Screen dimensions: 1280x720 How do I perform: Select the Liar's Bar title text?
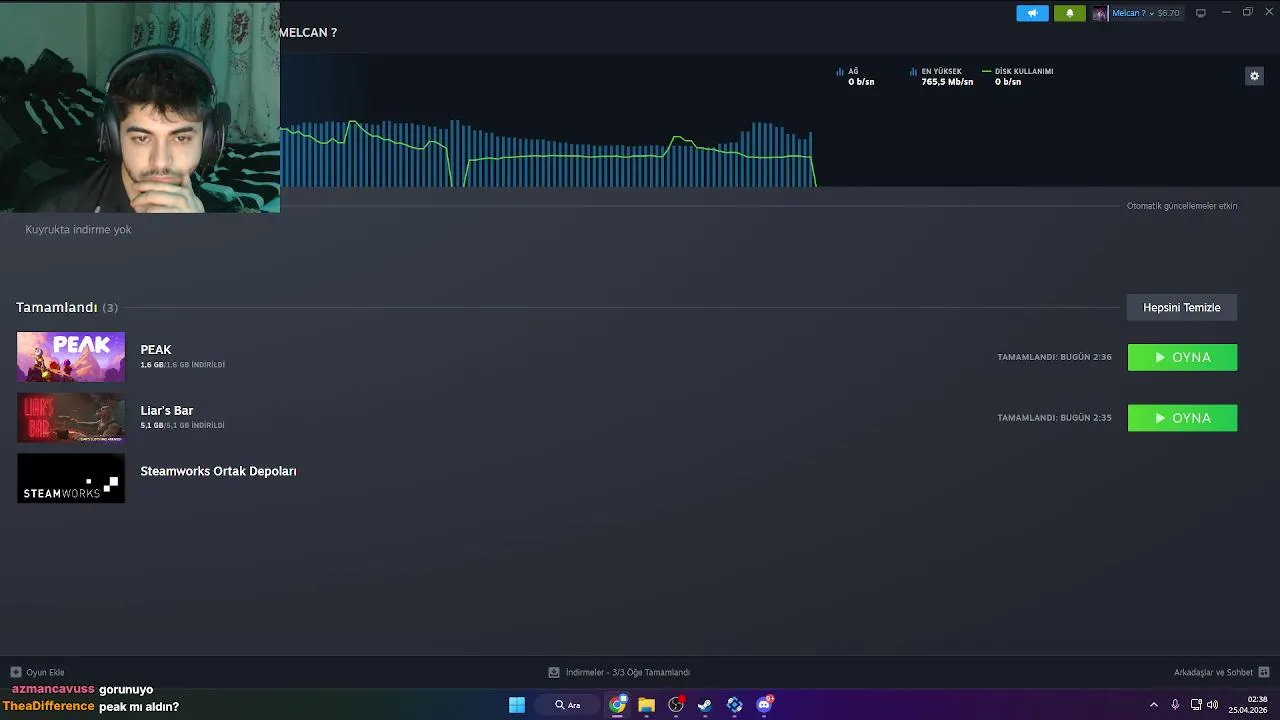pos(167,410)
